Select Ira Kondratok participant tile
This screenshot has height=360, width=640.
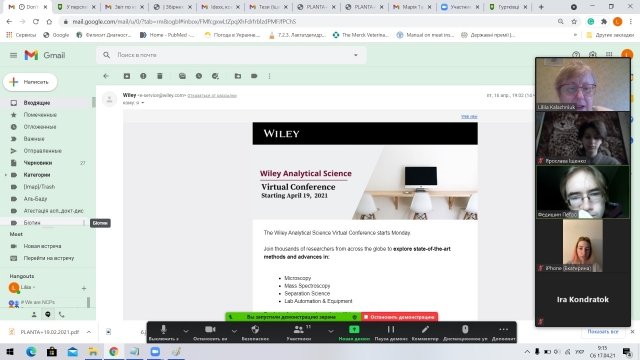pyautogui.click(x=583, y=299)
